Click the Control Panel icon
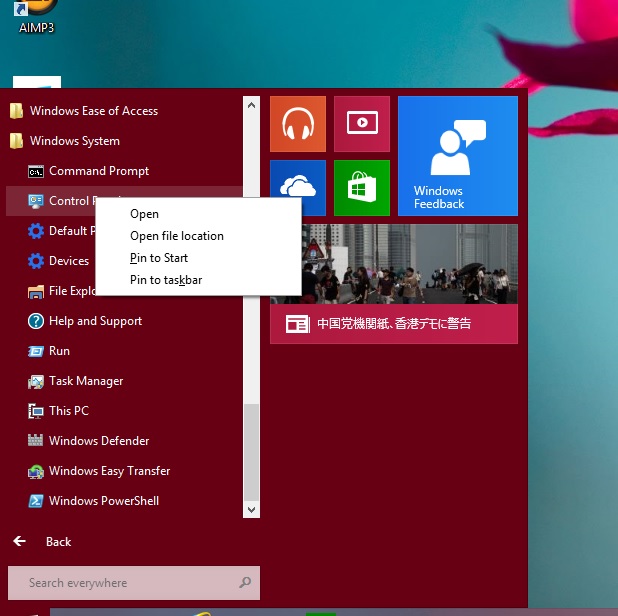The width and height of the screenshot is (618, 616). (36, 201)
